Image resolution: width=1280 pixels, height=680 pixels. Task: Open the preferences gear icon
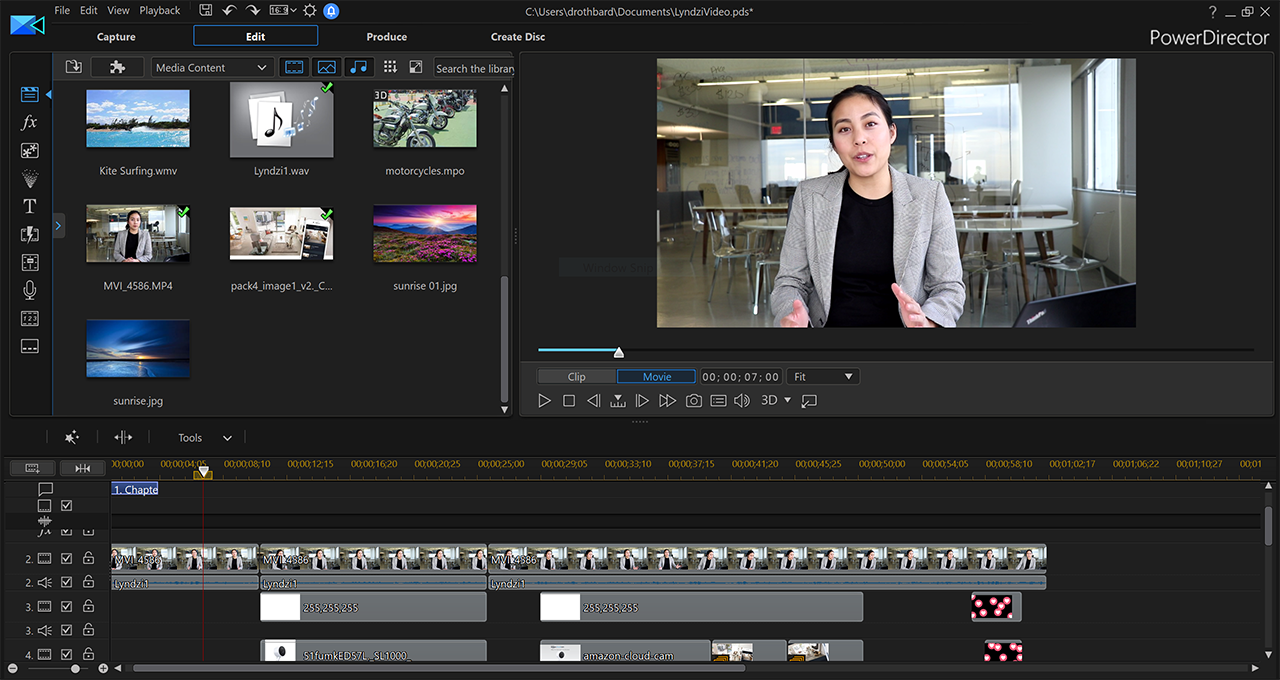[x=310, y=10]
